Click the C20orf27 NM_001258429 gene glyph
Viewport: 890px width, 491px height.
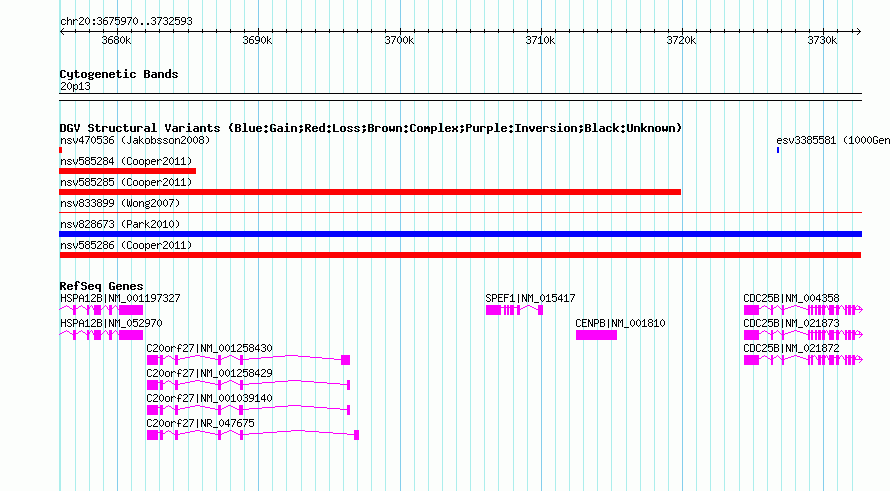(248, 385)
